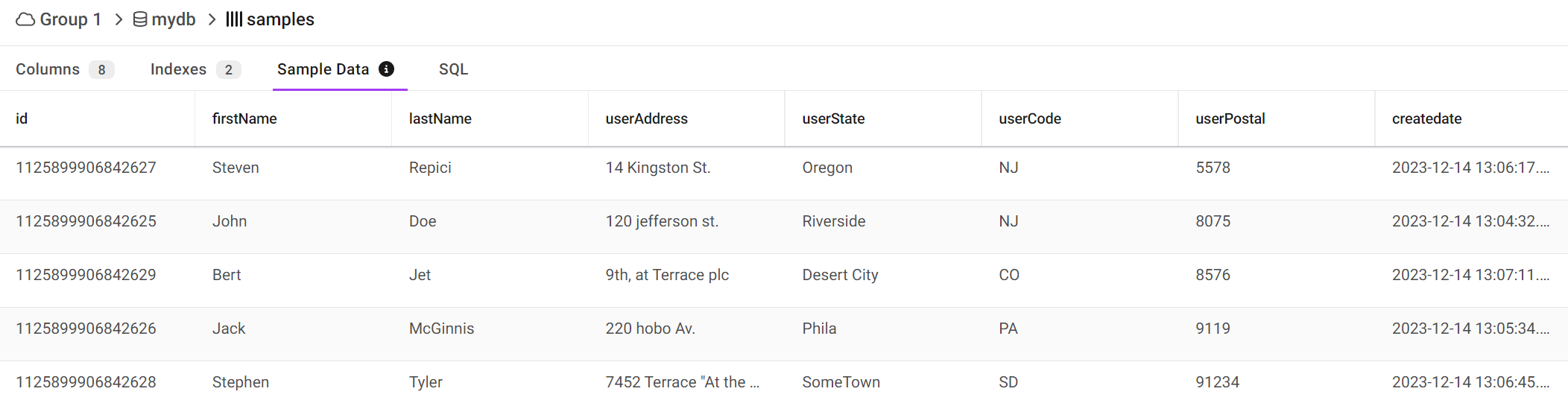Switch to the Indexes tab

click(x=178, y=69)
